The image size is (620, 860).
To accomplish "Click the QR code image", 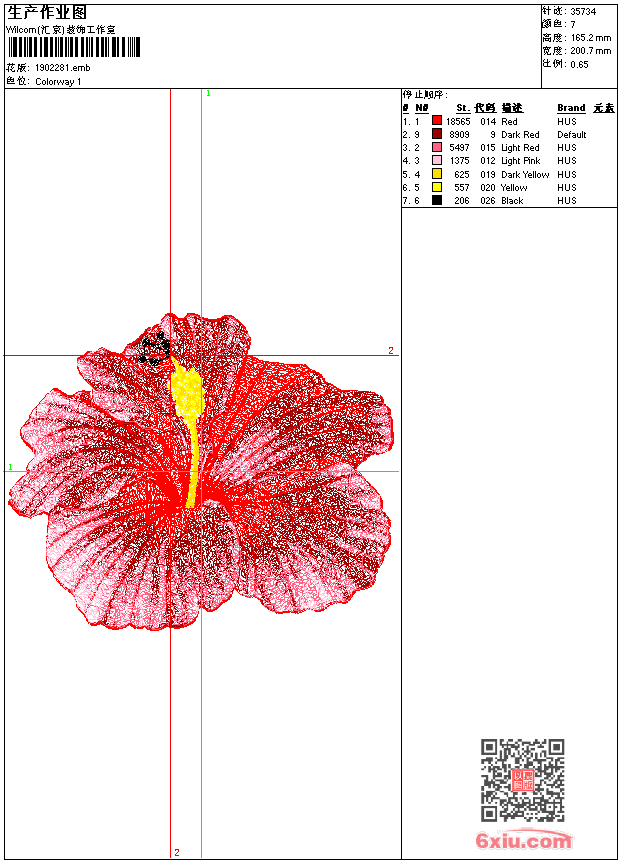I will pos(522,780).
